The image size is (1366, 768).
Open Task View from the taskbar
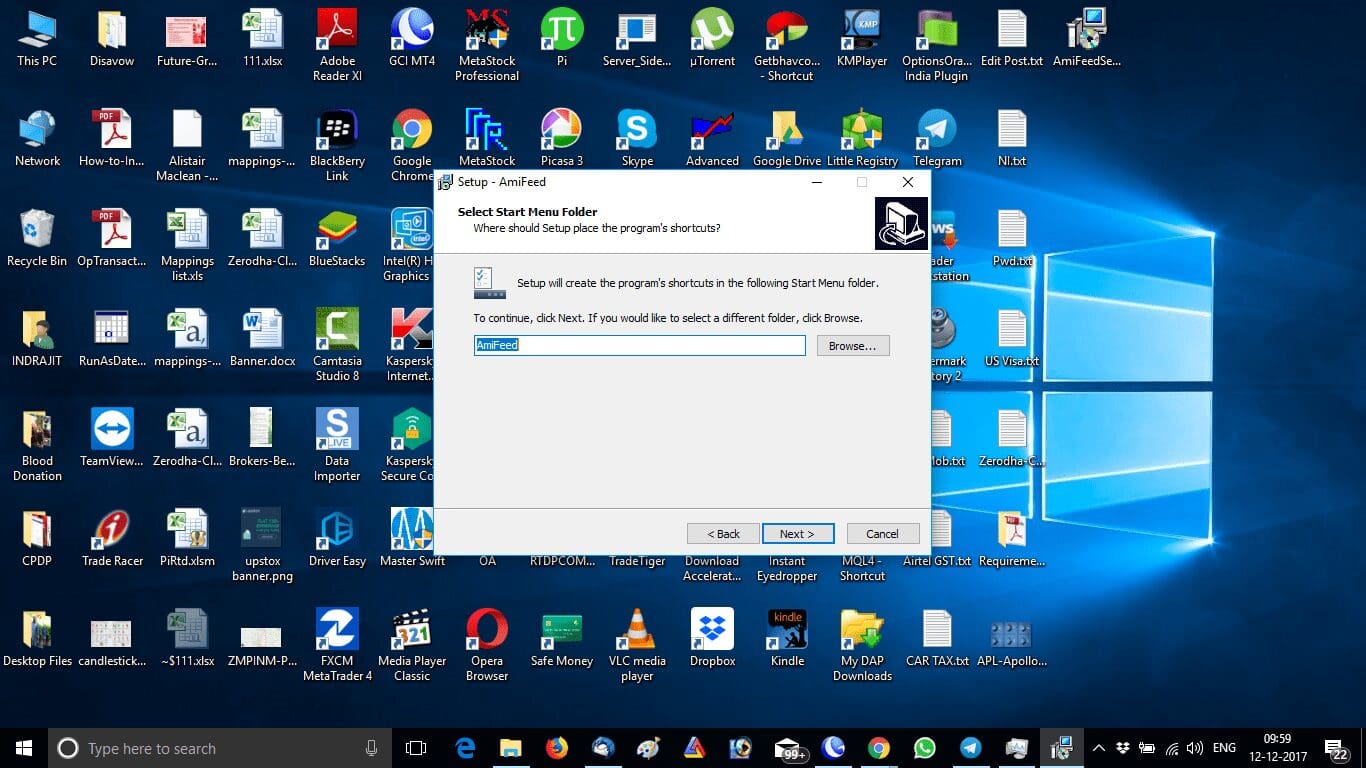pos(416,748)
